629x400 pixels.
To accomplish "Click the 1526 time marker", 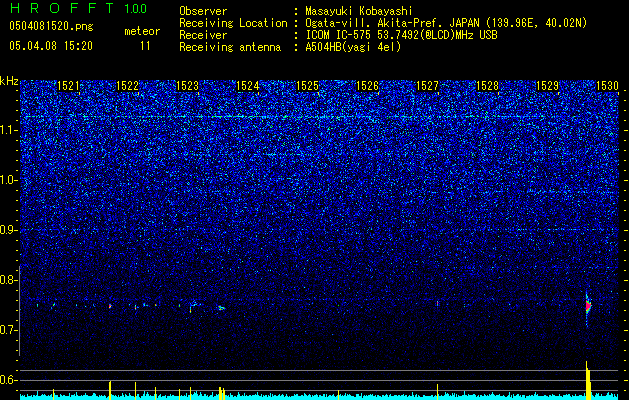I will point(367,86).
